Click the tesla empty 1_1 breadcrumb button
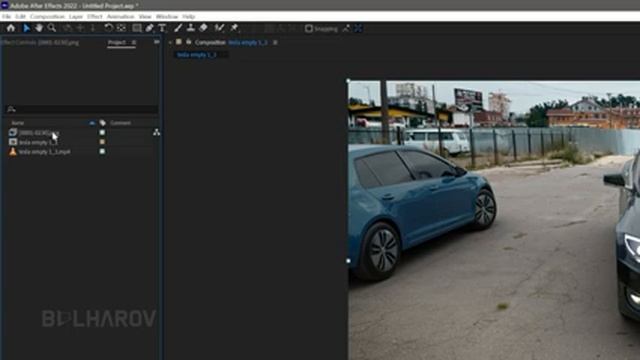Viewport: 640px width, 360px height. [197, 55]
